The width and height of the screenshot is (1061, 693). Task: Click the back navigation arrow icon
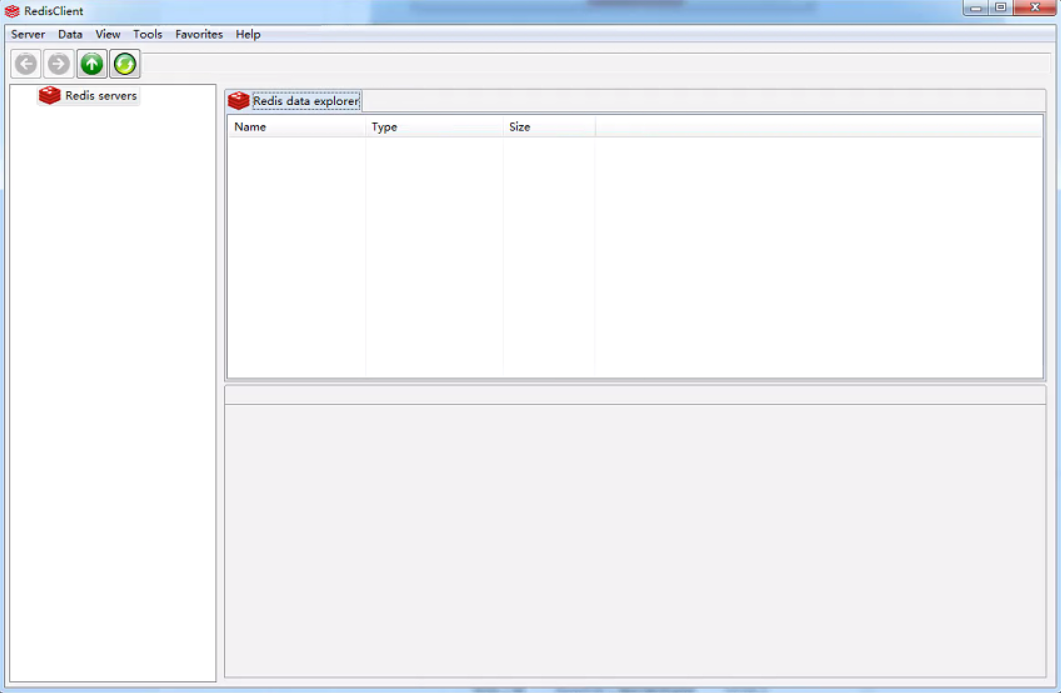click(24, 63)
